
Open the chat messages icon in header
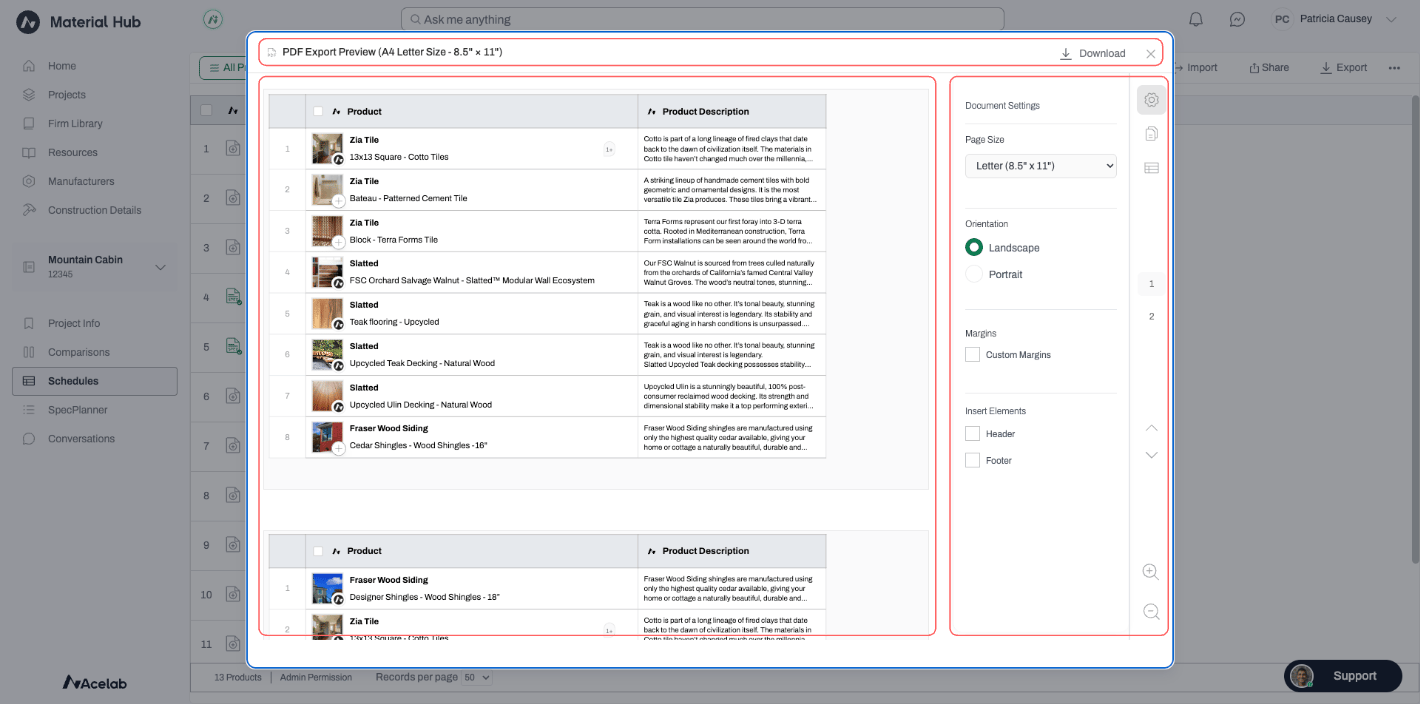coord(1237,19)
